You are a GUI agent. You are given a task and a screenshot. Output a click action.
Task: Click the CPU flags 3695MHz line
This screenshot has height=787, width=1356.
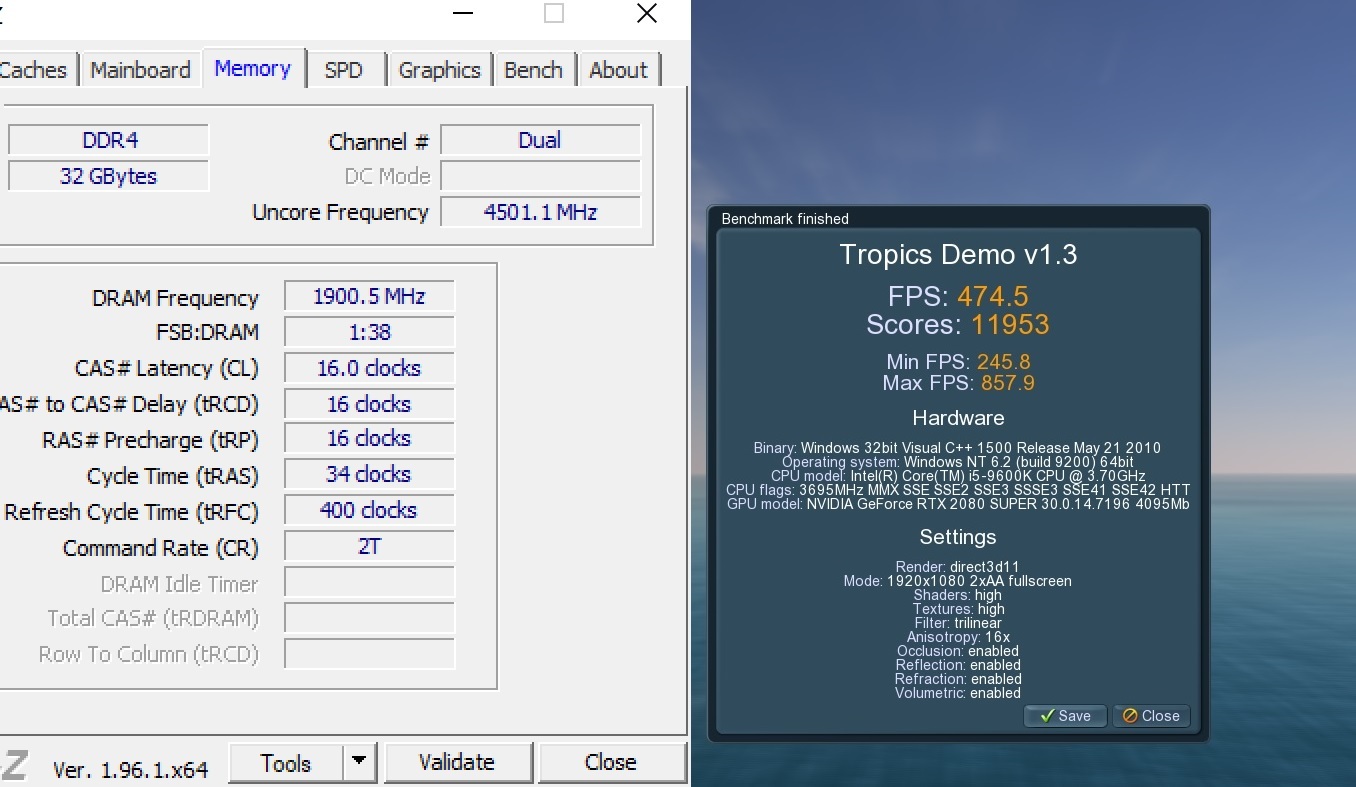958,490
